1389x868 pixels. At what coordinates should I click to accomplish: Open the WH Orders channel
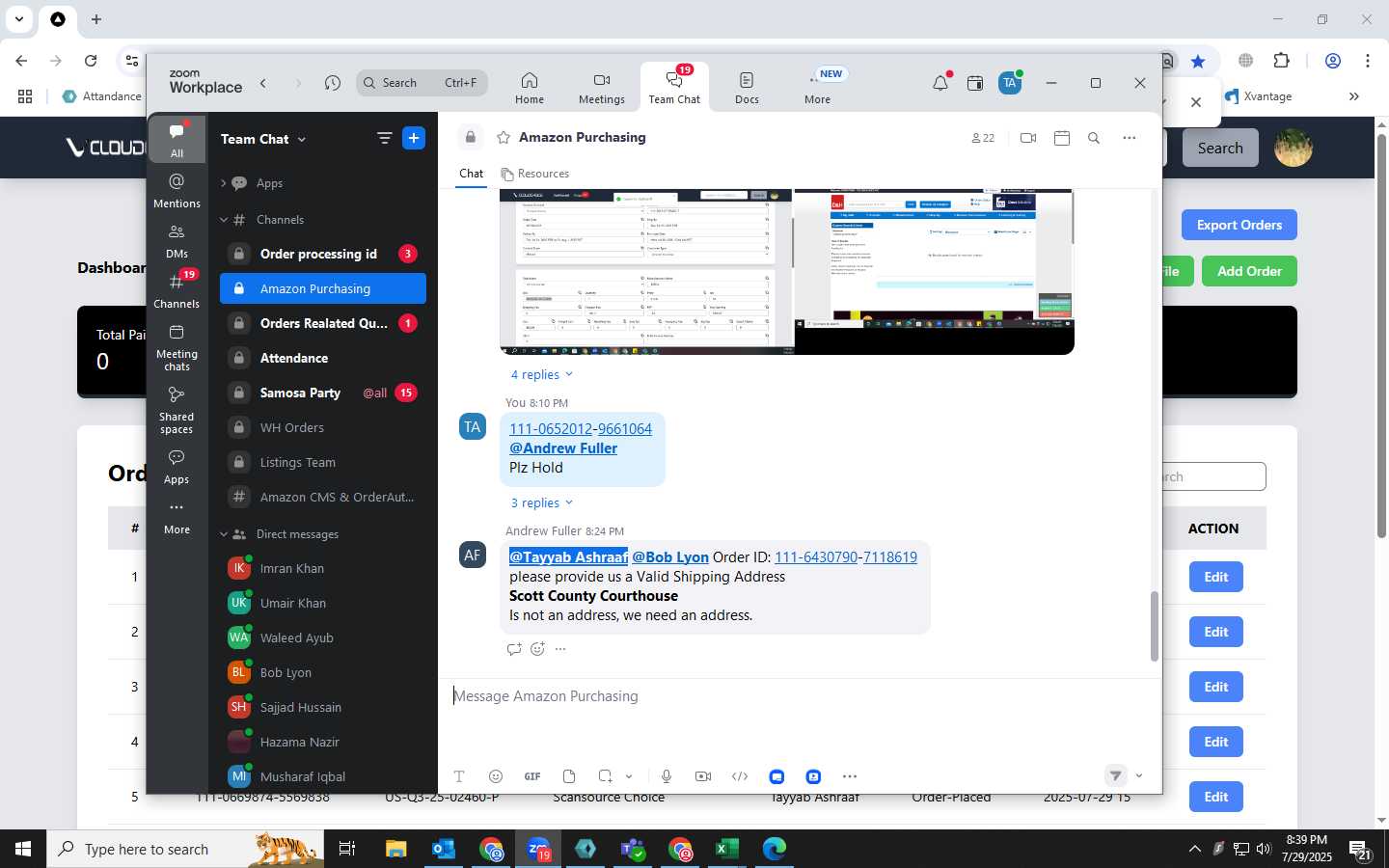click(323, 427)
